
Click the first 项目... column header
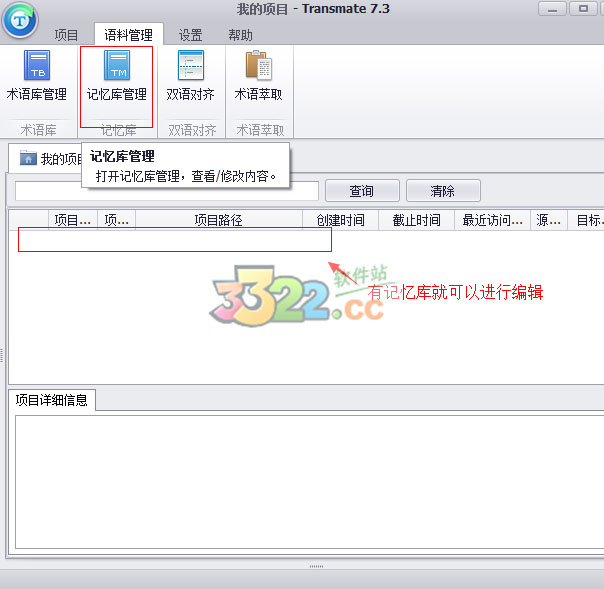[73, 220]
